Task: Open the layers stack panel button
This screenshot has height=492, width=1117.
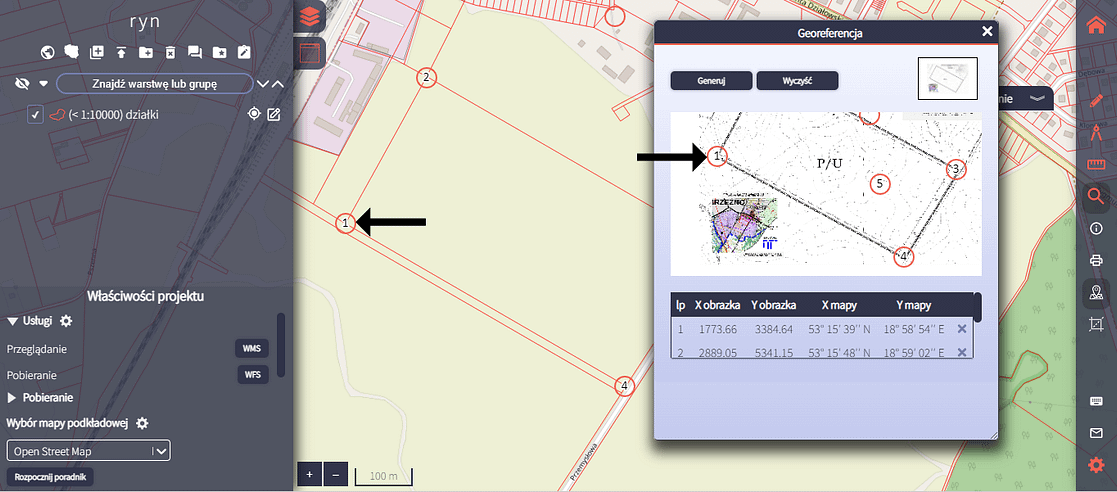Action: pyautogui.click(x=309, y=16)
